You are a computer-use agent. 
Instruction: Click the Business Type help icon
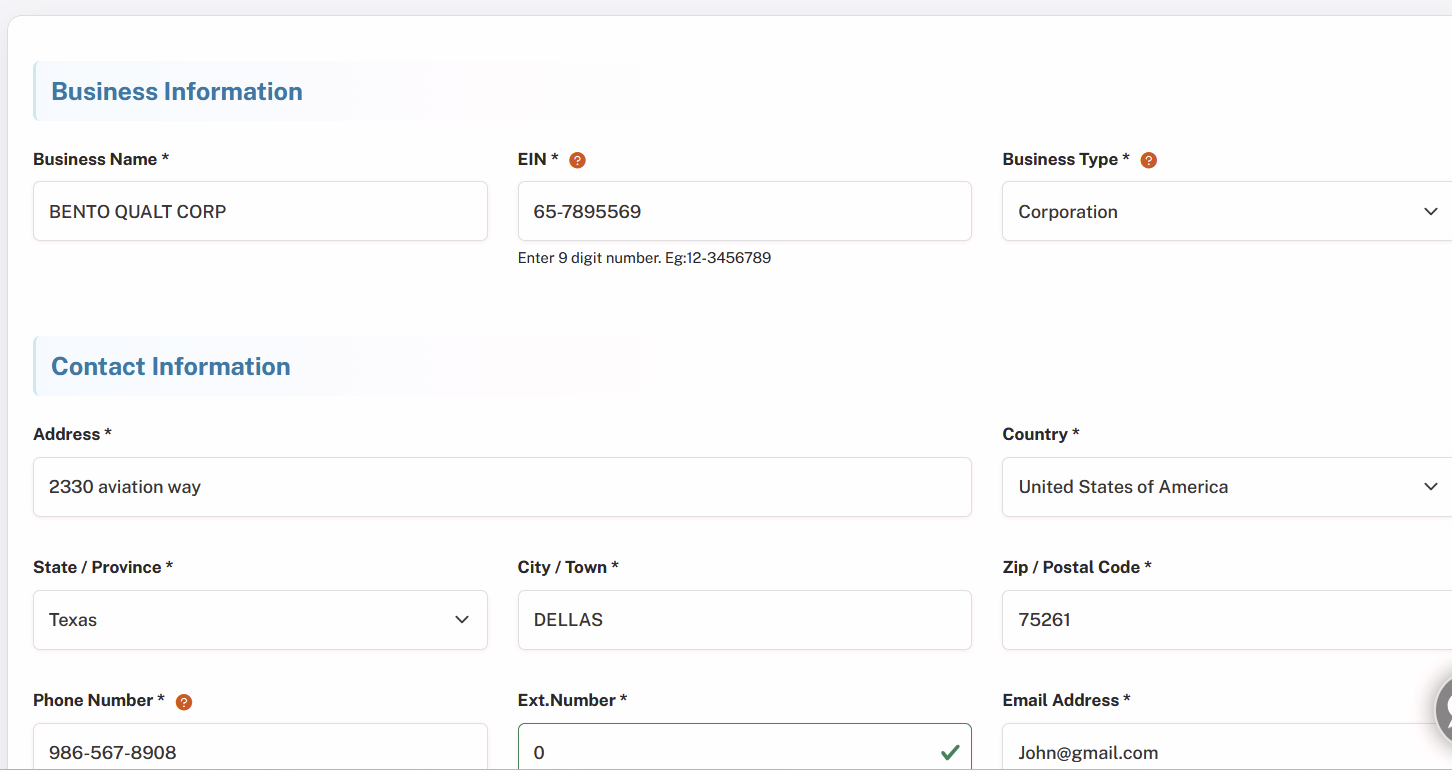click(1149, 160)
